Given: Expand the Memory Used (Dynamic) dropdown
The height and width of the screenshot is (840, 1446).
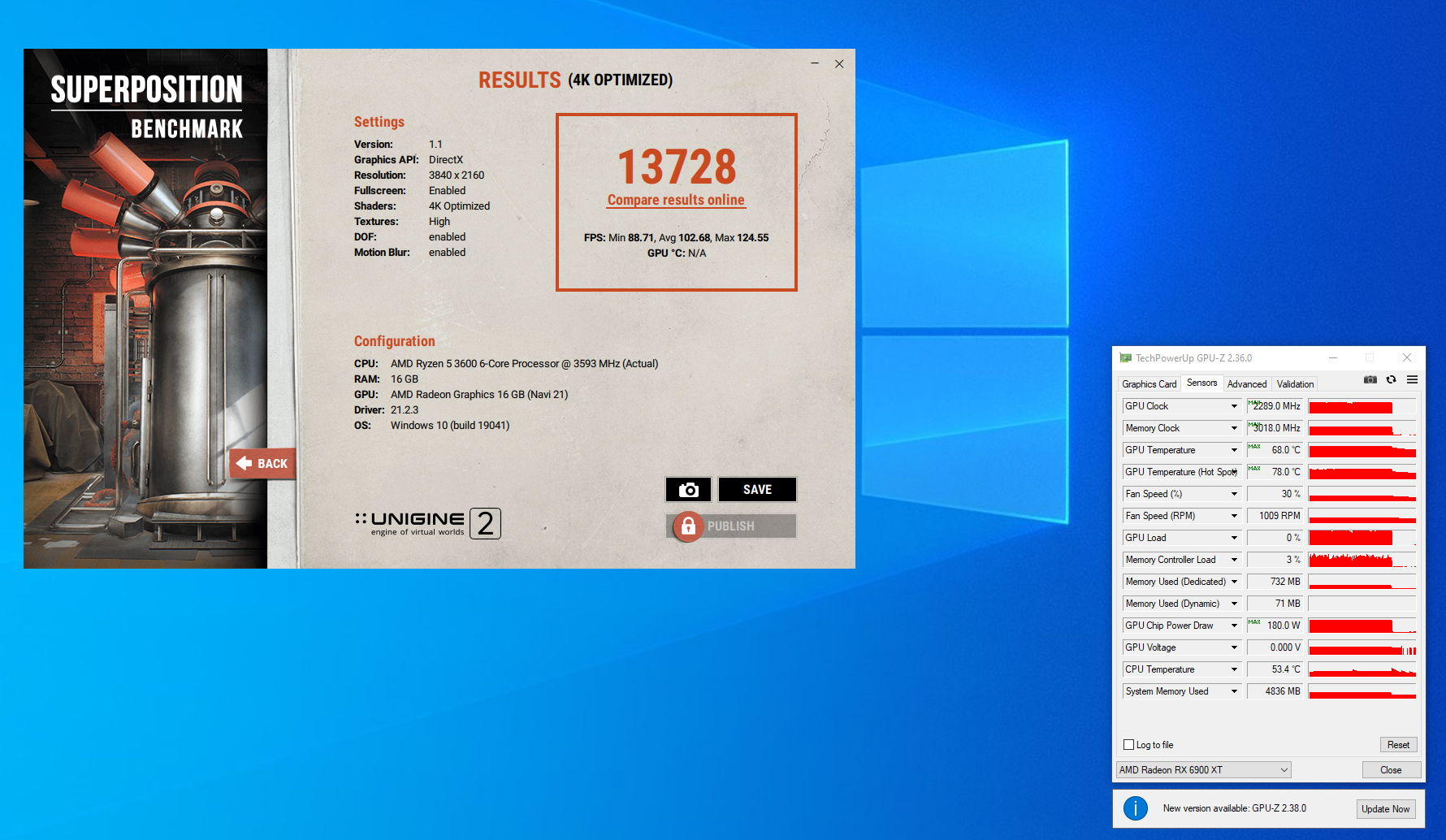Looking at the screenshot, I should 1234,604.
